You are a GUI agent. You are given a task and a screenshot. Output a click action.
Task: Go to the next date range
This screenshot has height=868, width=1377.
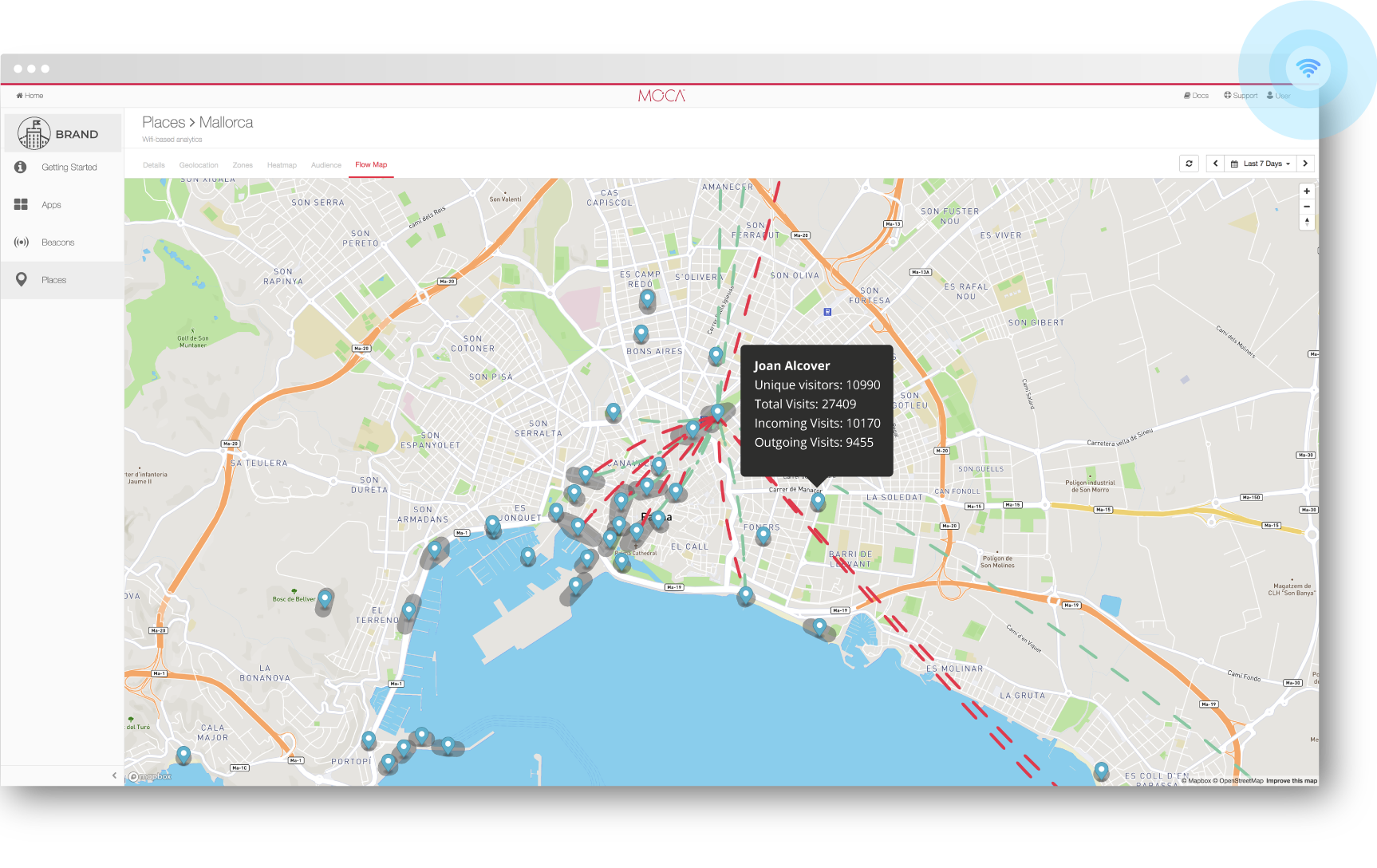click(x=1306, y=164)
